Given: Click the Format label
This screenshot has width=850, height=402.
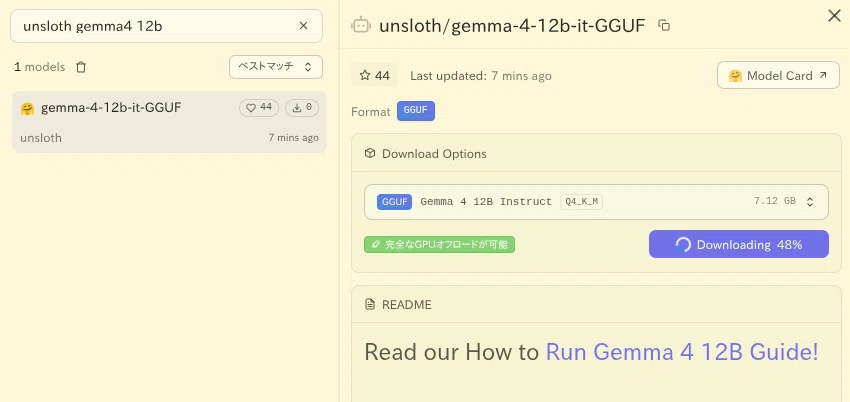Looking at the screenshot, I should pos(371,112).
